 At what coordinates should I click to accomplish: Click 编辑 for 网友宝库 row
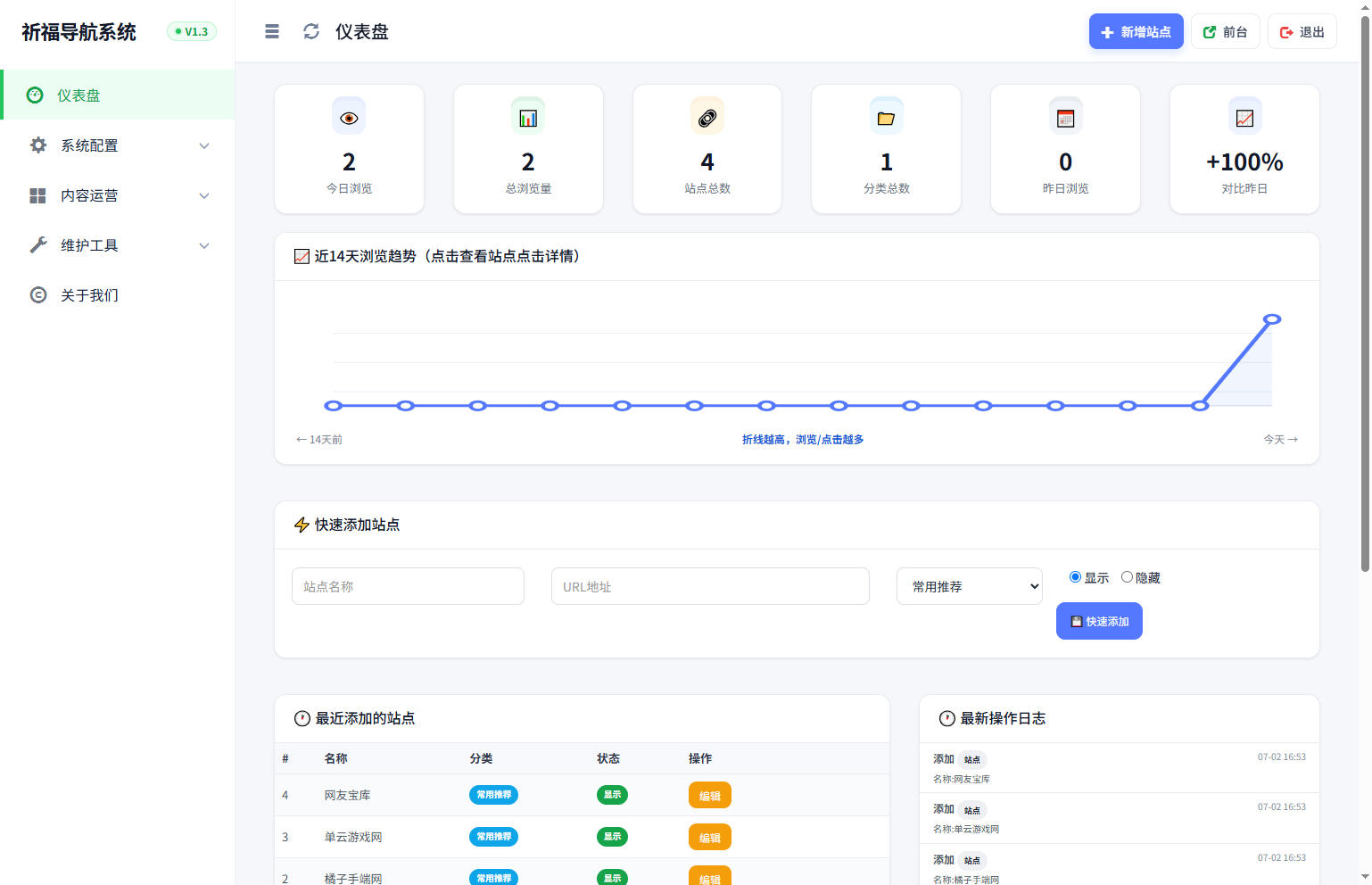[x=710, y=795]
